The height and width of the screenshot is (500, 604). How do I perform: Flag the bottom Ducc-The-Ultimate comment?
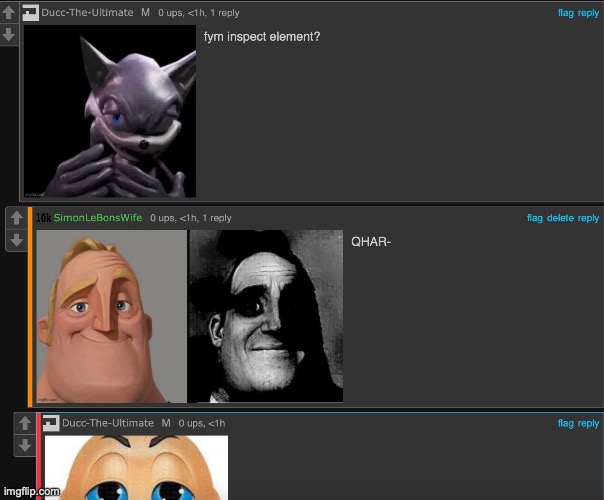(x=565, y=423)
